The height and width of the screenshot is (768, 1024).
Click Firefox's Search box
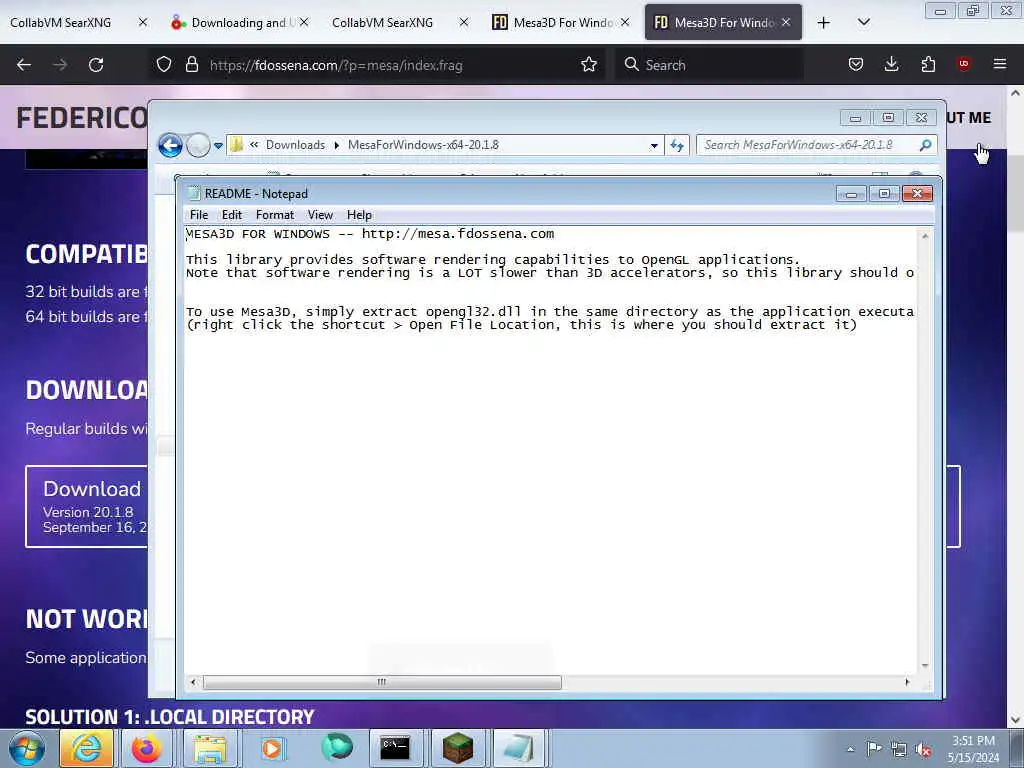click(x=709, y=65)
